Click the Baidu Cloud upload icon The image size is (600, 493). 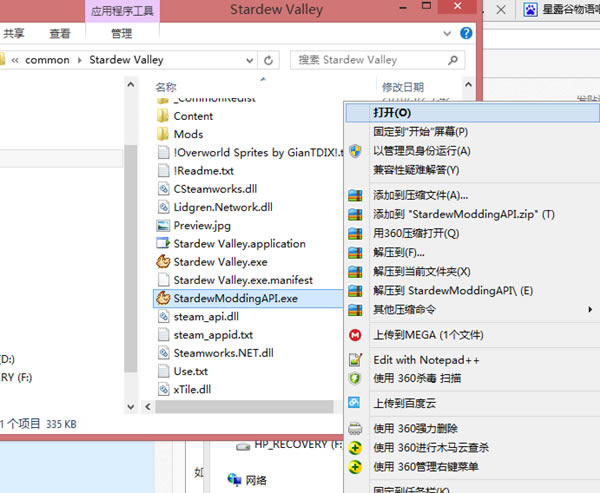click(x=354, y=403)
